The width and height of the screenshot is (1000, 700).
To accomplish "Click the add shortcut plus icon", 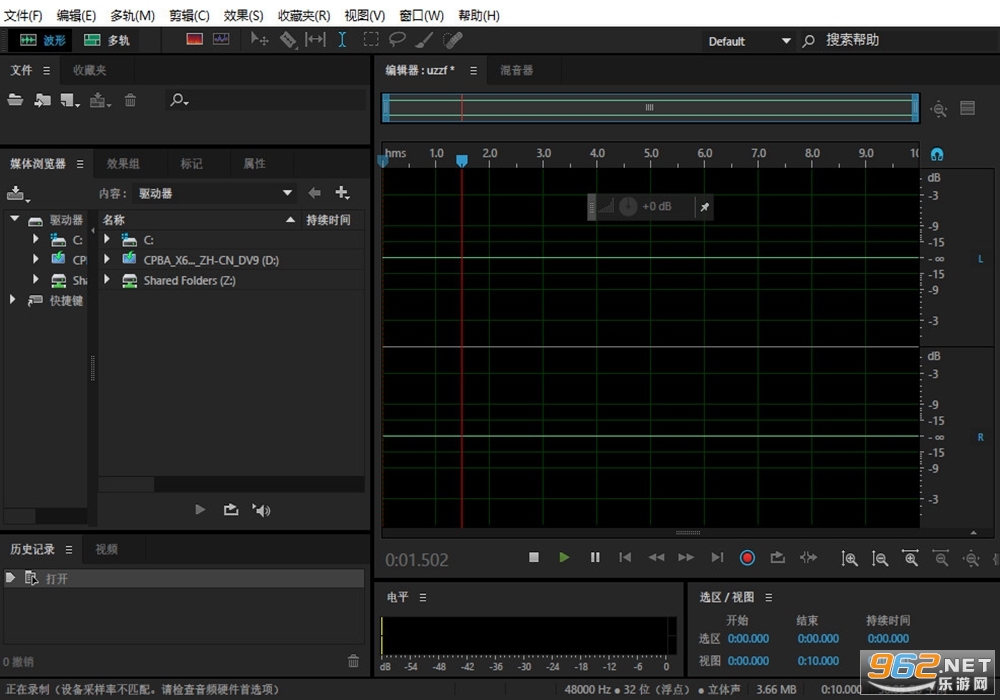I will [342, 193].
